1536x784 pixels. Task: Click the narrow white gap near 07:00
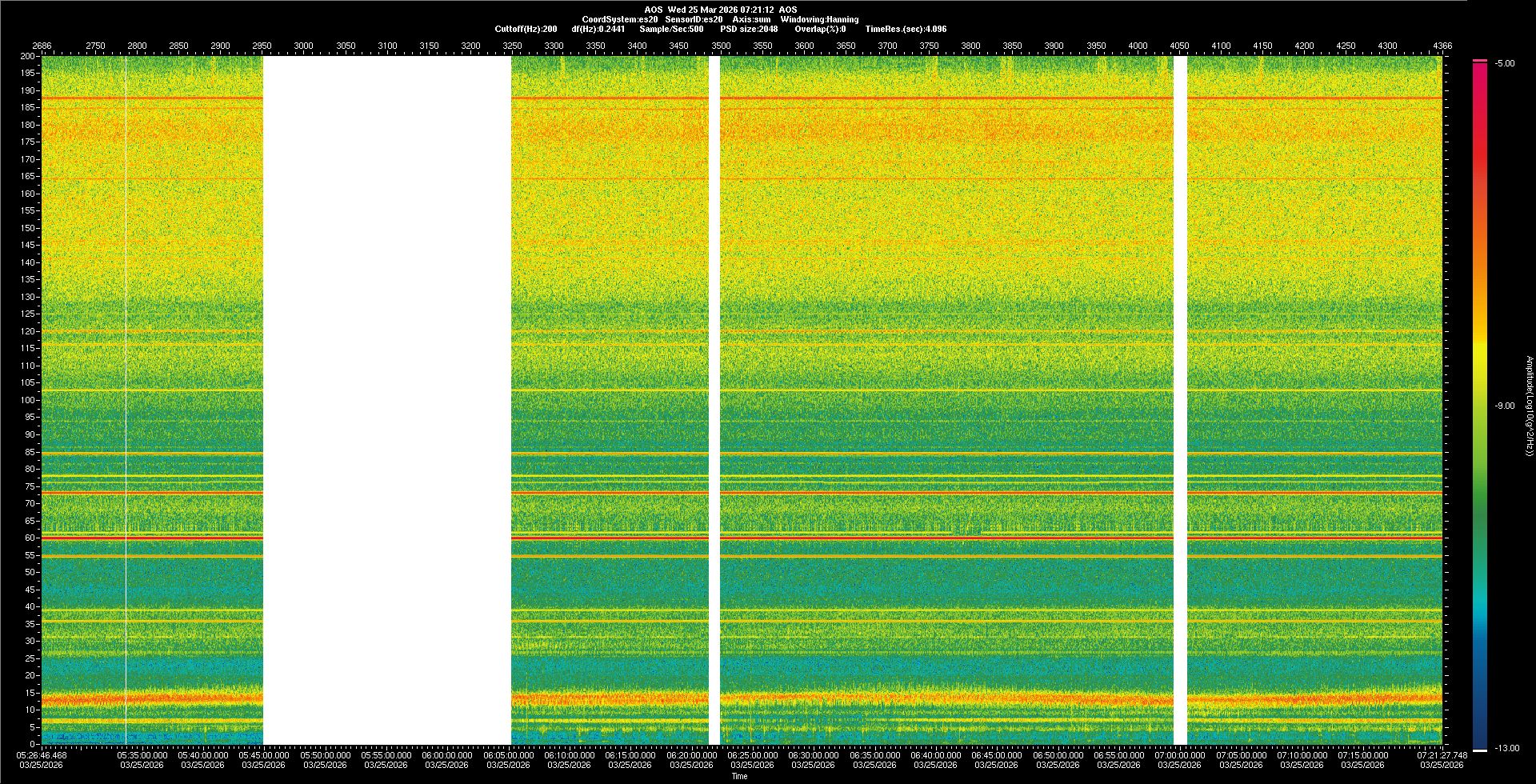1180,400
